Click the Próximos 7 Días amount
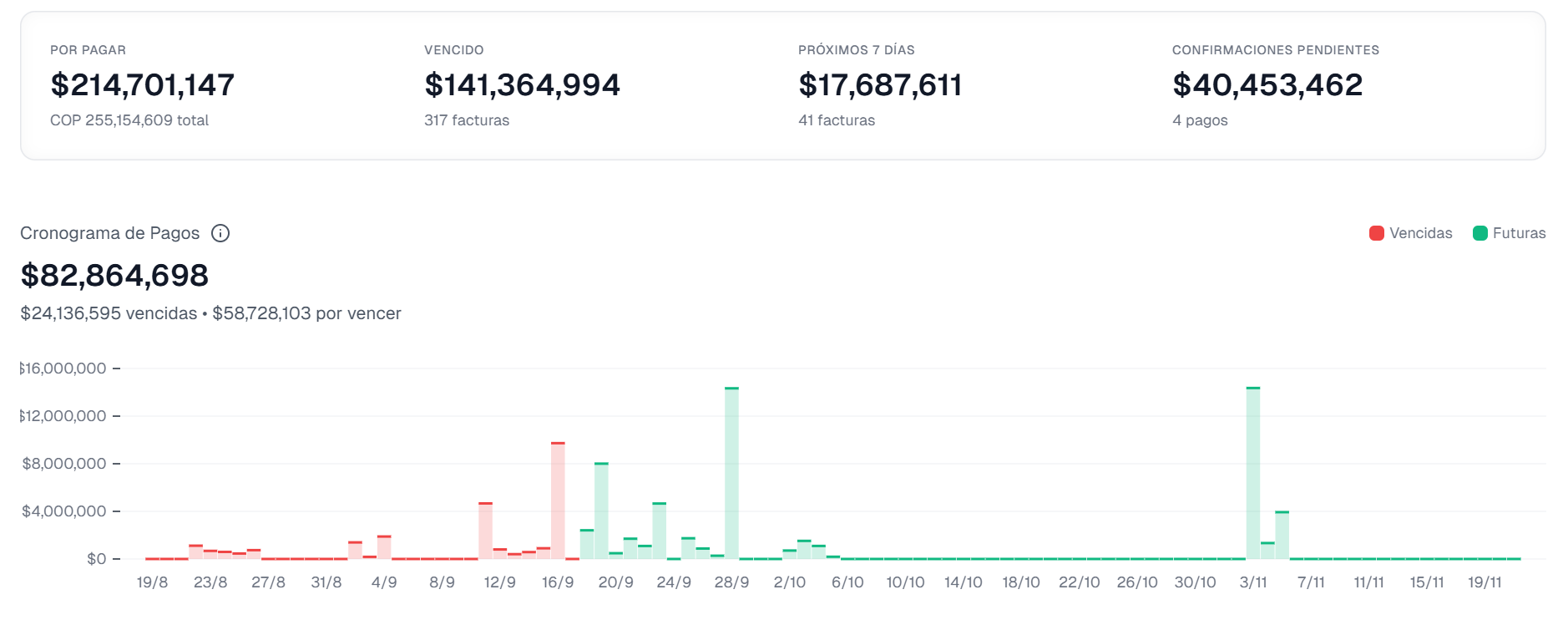This screenshot has width=1568, height=620. click(x=880, y=85)
